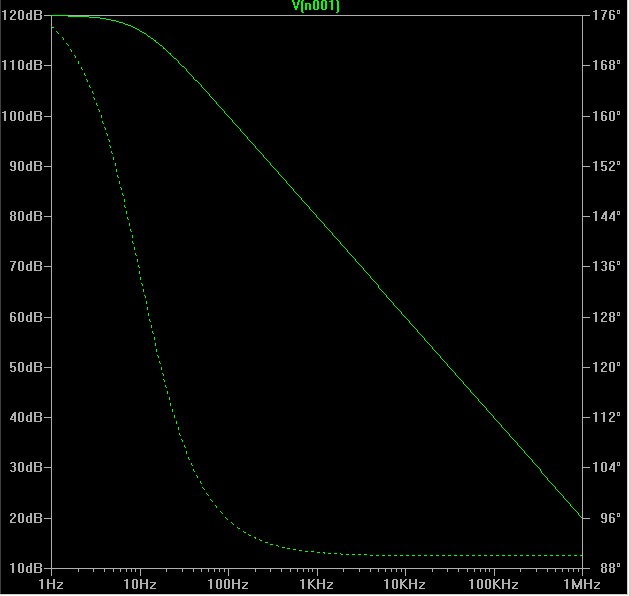
Task: Click the 96° tick on right axis
Action: 603,518
